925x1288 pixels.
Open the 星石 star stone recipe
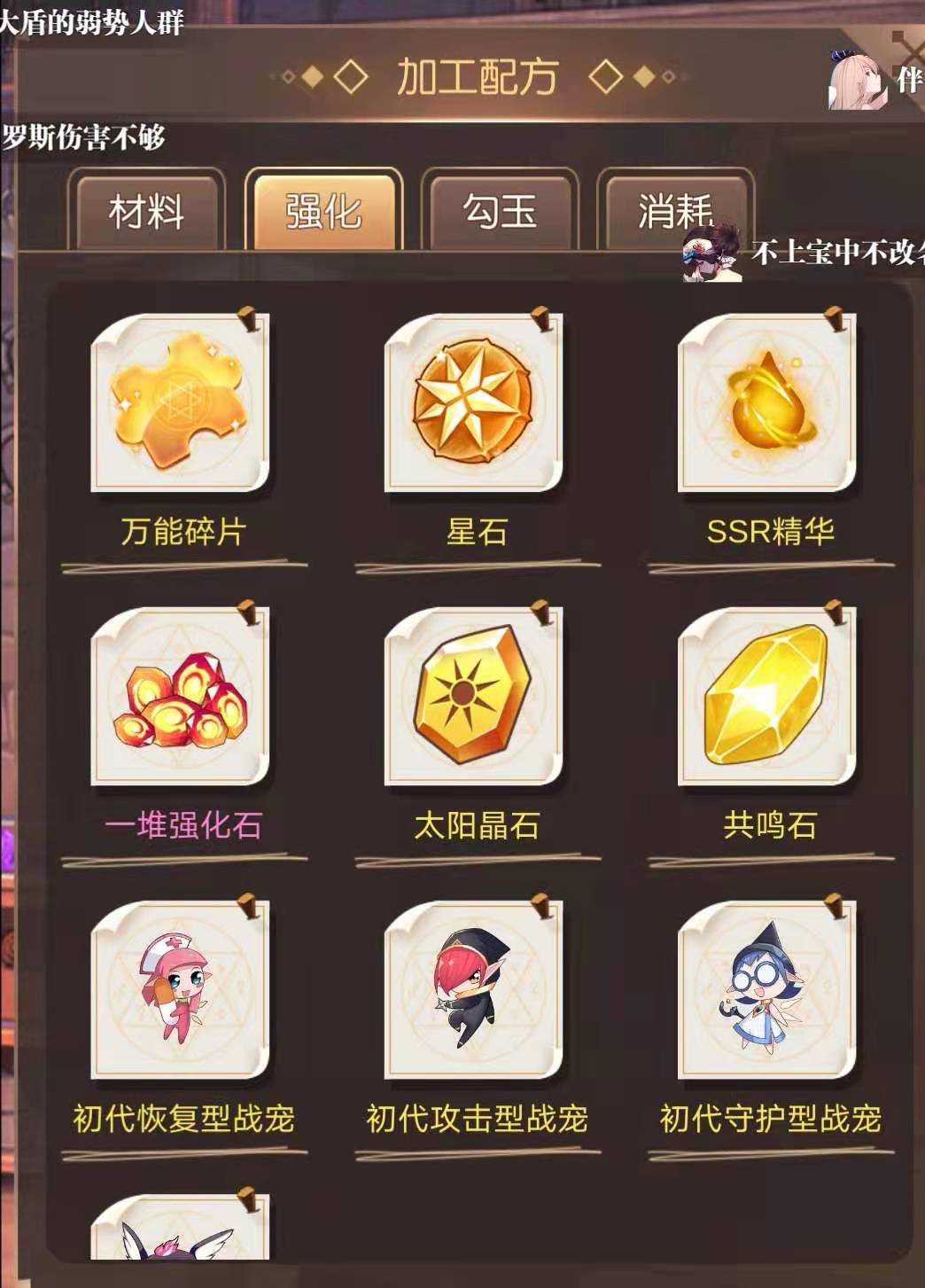click(x=474, y=403)
